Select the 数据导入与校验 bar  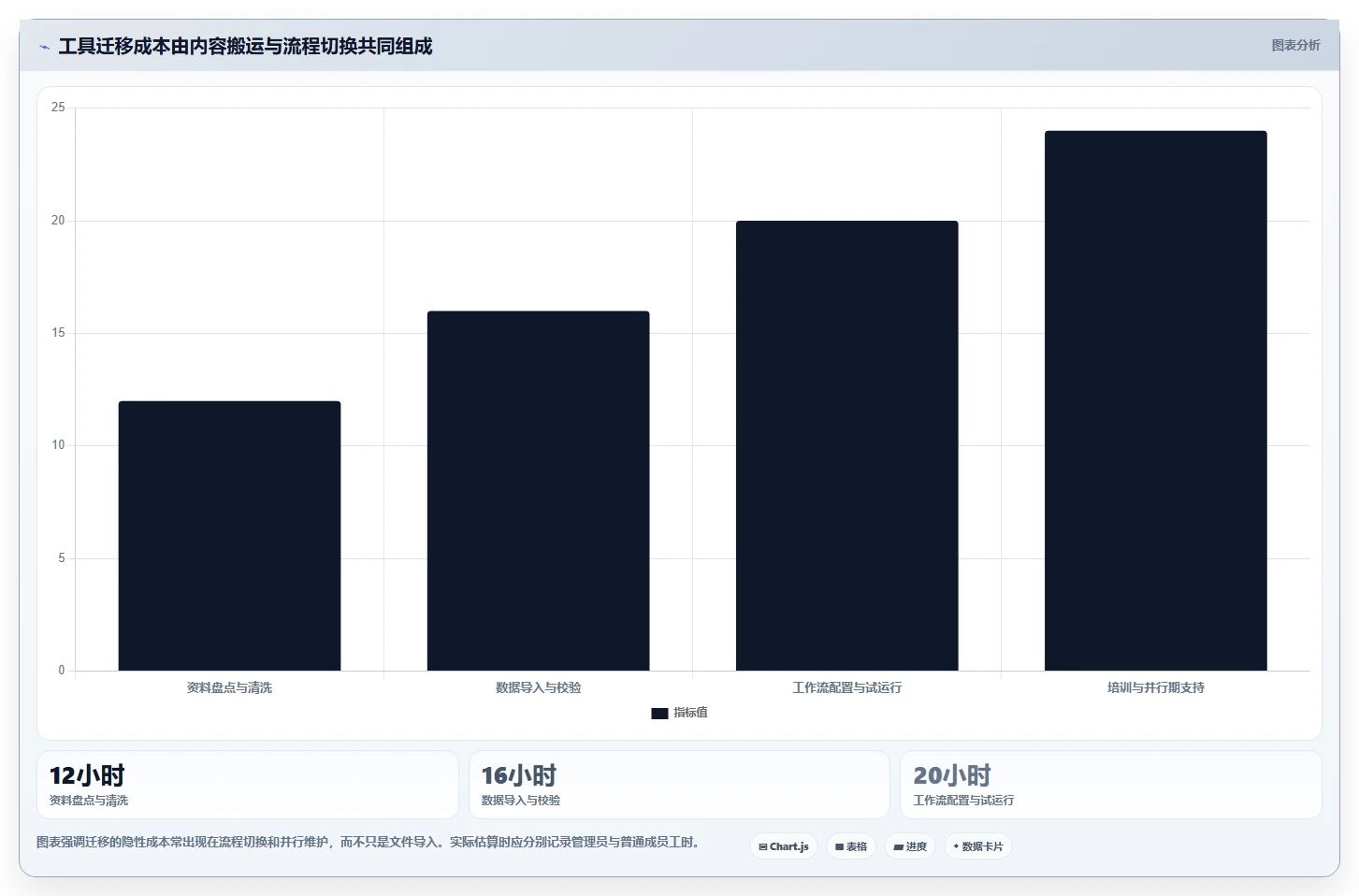point(538,491)
